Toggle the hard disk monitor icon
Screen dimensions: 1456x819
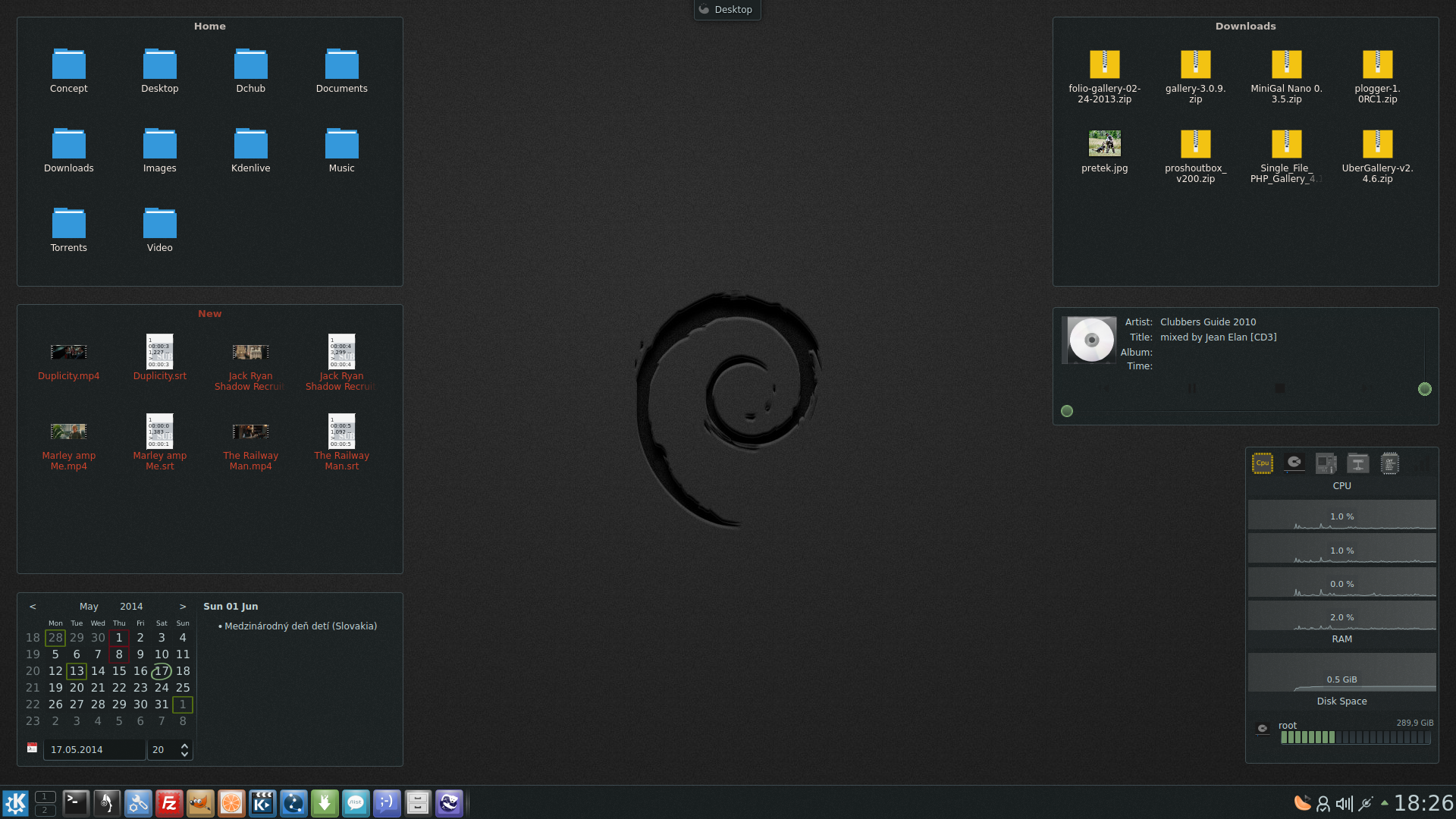[x=1294, y=463]
